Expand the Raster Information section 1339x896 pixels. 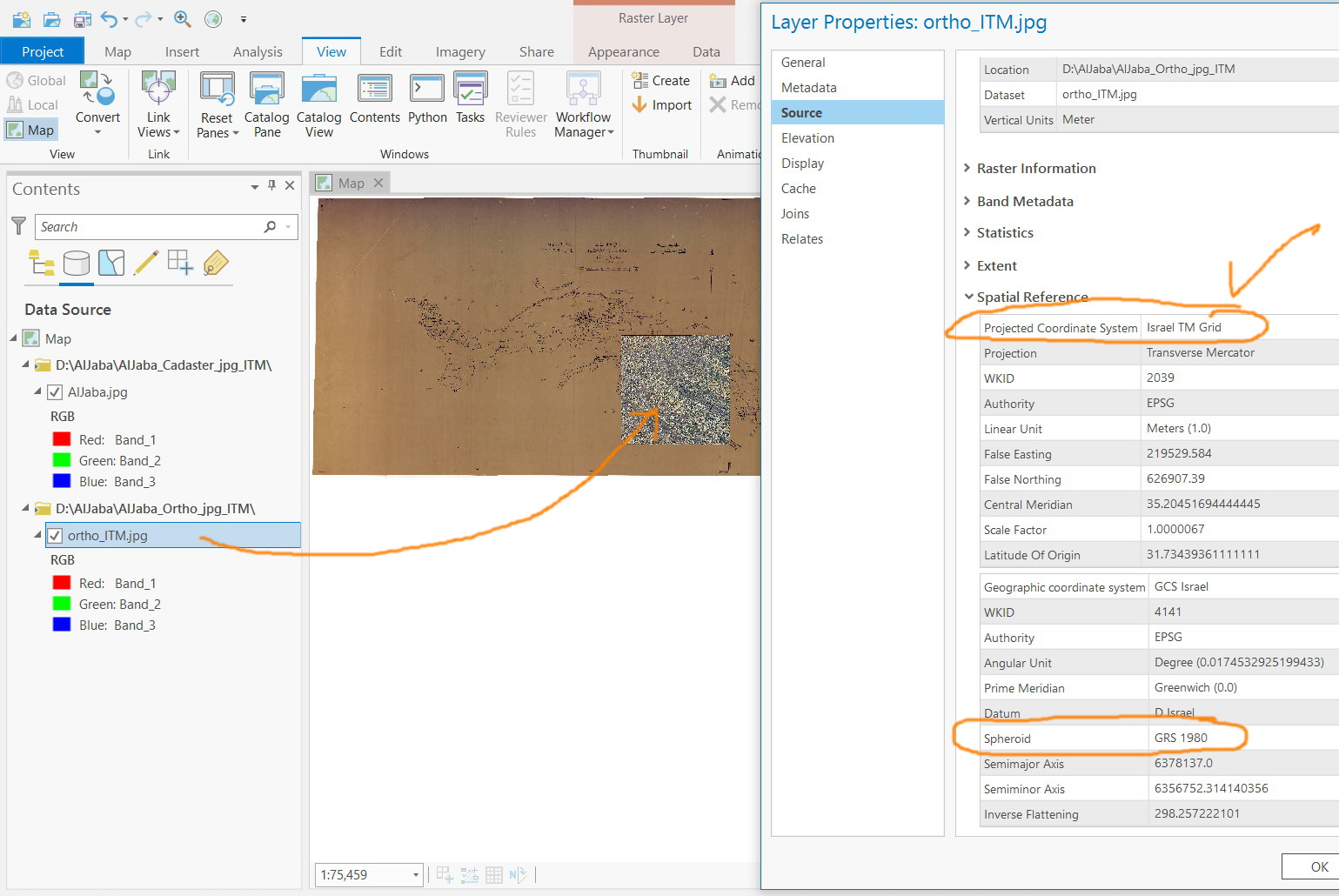pos(1035,169)
